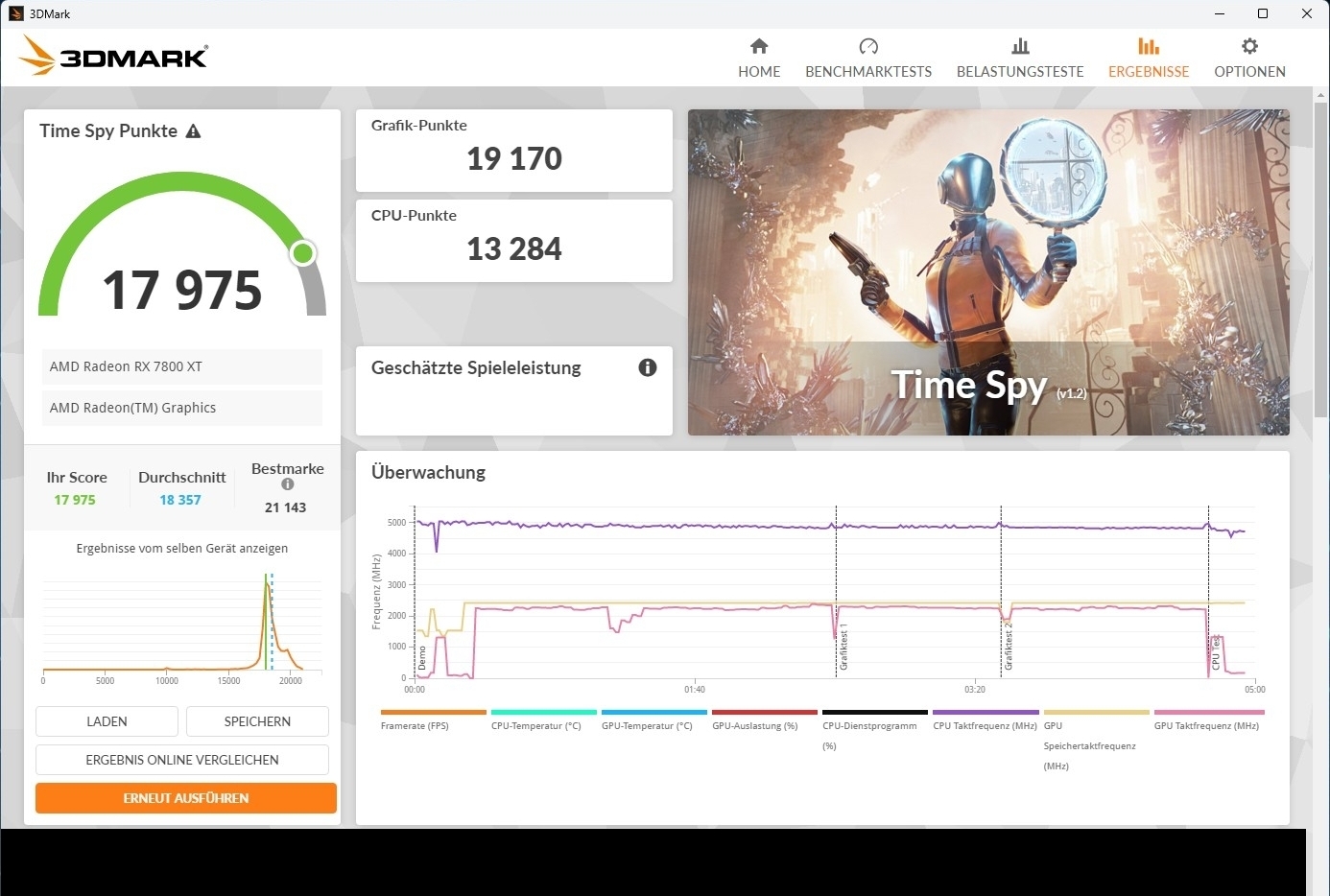Click the 3DMark logo
This screenshot has height=896, width=1330.
(x=113, y=56)
